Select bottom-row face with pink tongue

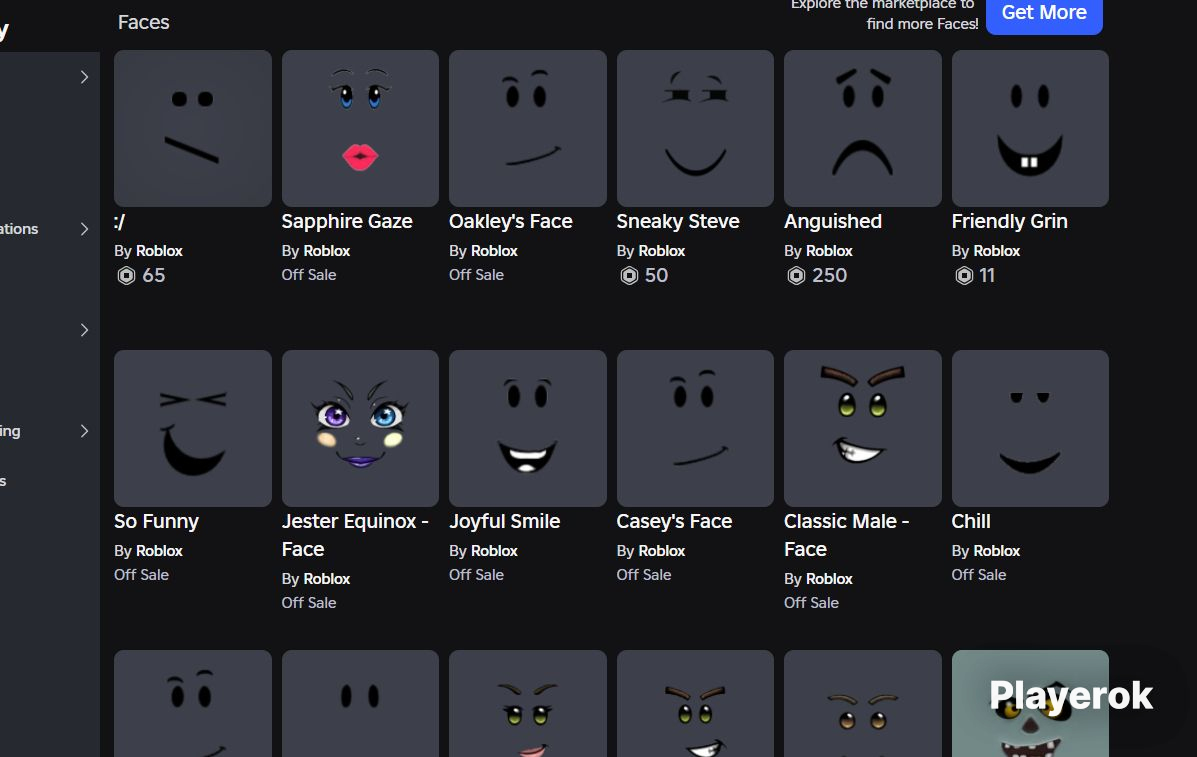[x=528, y=704]
